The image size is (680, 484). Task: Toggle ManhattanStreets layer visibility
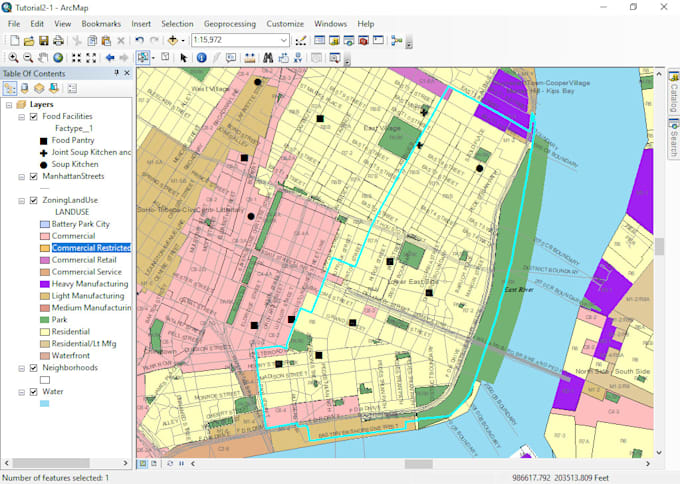click(33, 177)
